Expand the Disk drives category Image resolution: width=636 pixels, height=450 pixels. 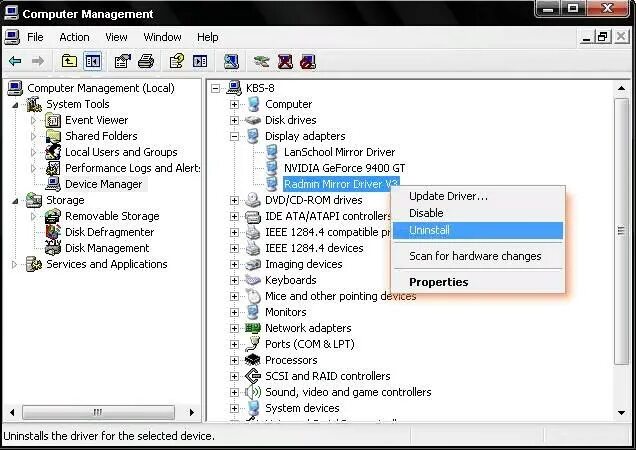point(234,120)
